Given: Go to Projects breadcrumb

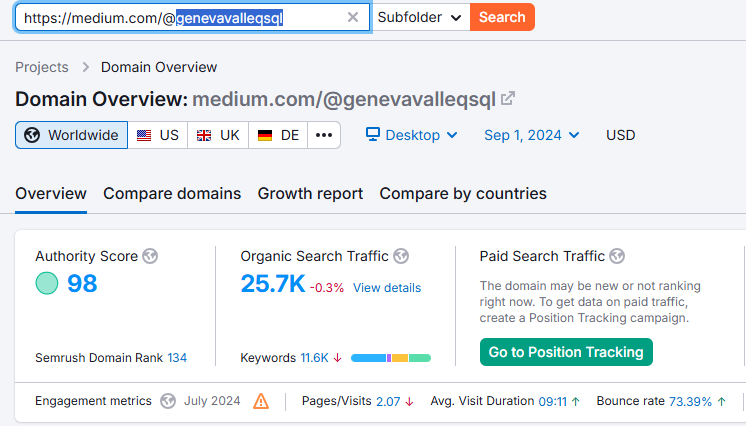Looking at the screenshot, I should (x=42, y=67).
